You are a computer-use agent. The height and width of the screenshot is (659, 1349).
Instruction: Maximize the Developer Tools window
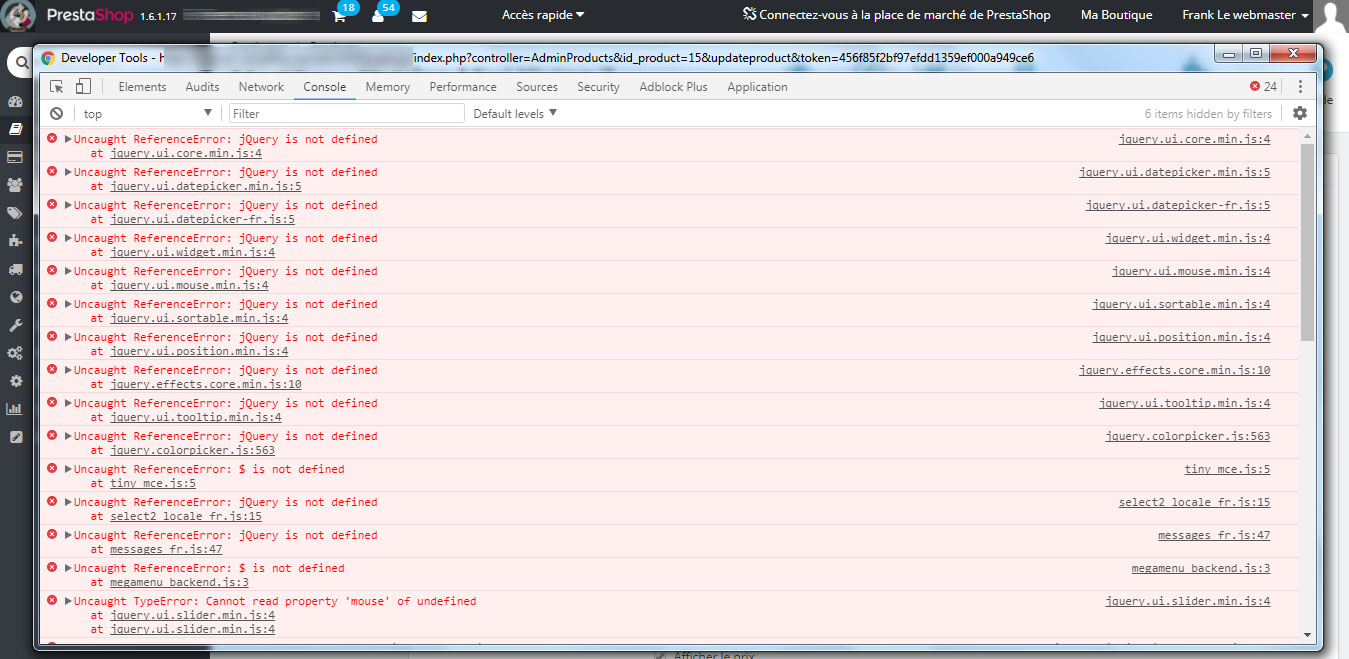[1256, 54]
